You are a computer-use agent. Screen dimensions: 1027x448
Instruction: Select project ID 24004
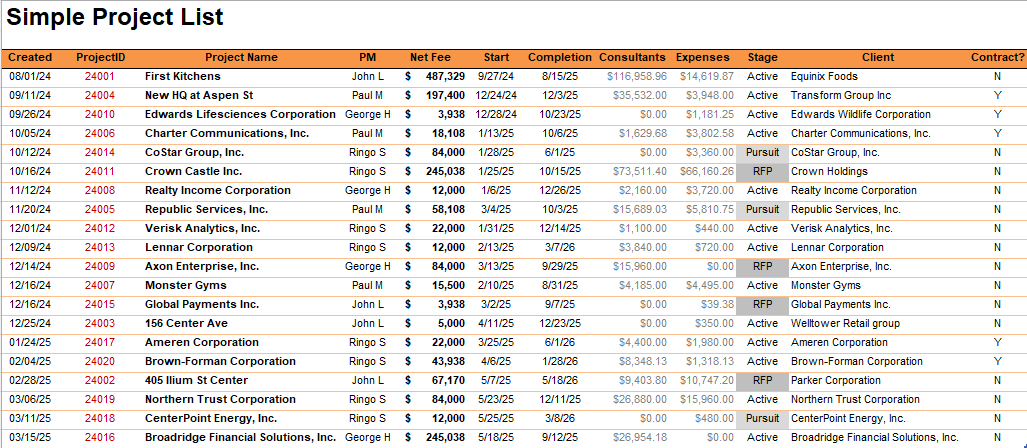100,96
